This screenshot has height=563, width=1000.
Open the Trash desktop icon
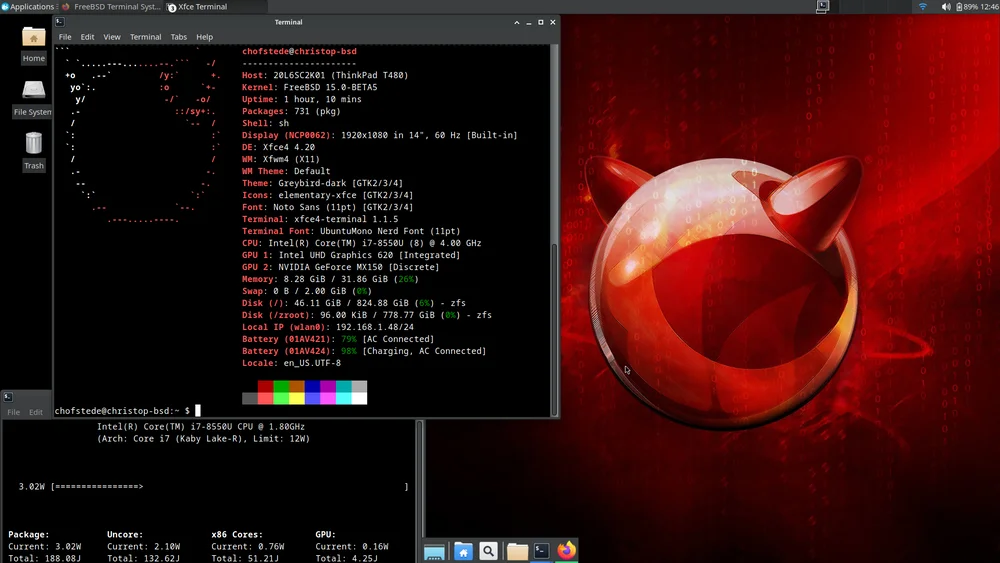coord(34,151)
